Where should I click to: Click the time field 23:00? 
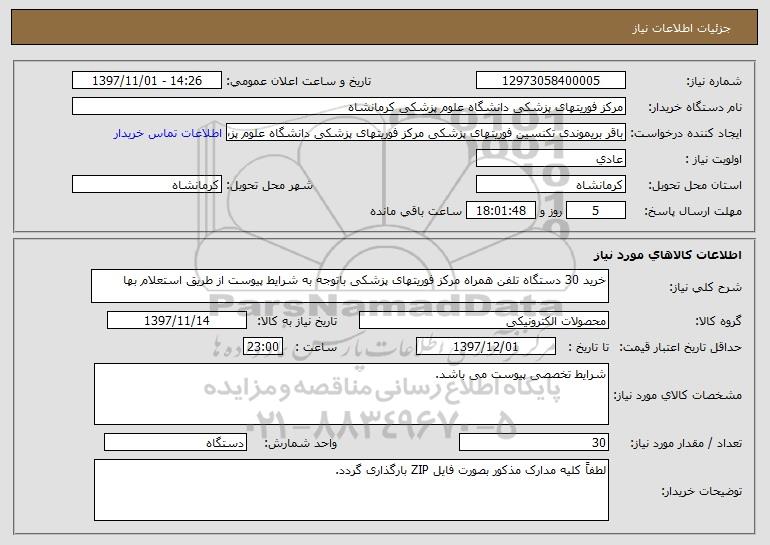[x=263, y=347]
